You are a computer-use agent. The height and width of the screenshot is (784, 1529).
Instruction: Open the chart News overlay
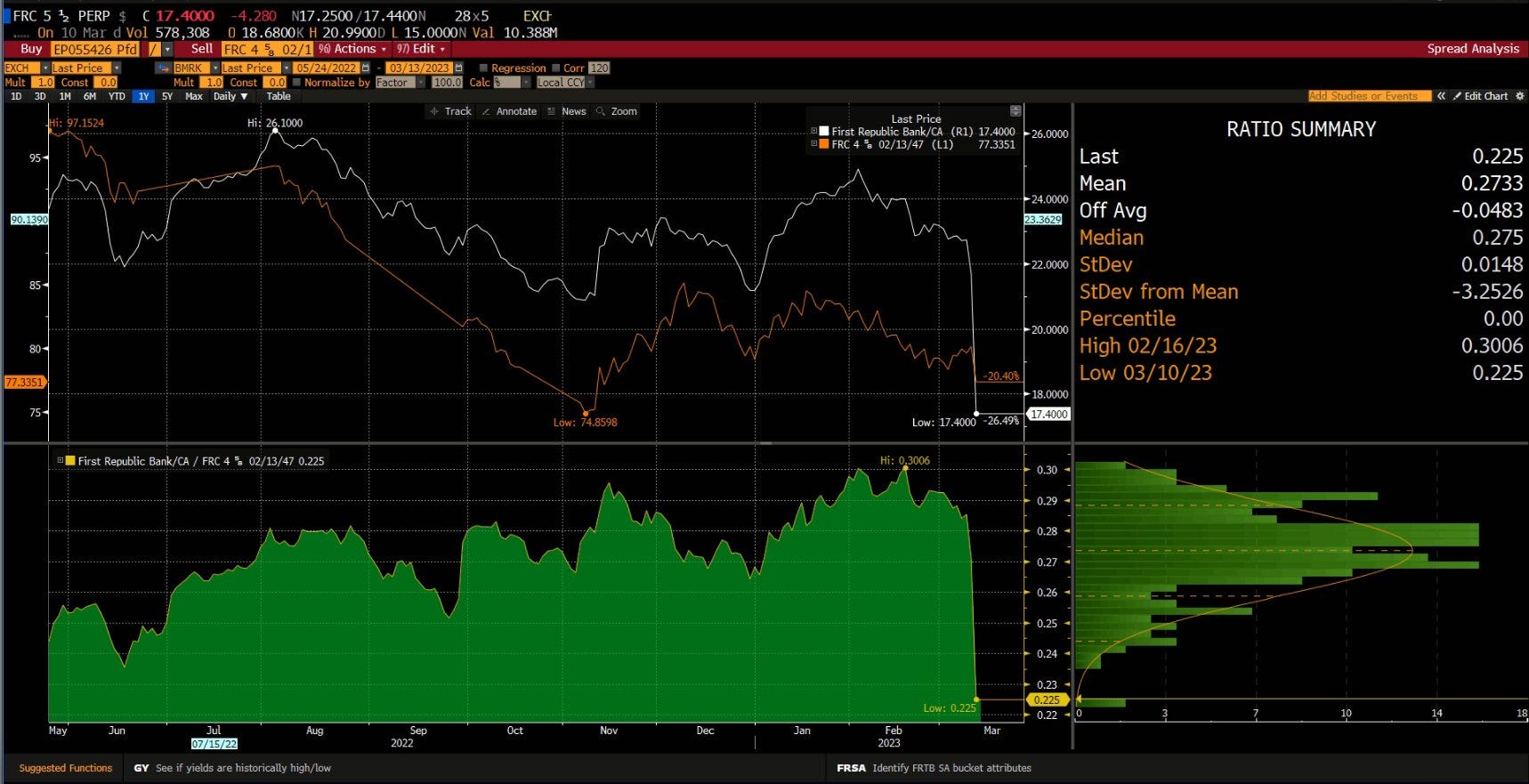click(566, 111)
